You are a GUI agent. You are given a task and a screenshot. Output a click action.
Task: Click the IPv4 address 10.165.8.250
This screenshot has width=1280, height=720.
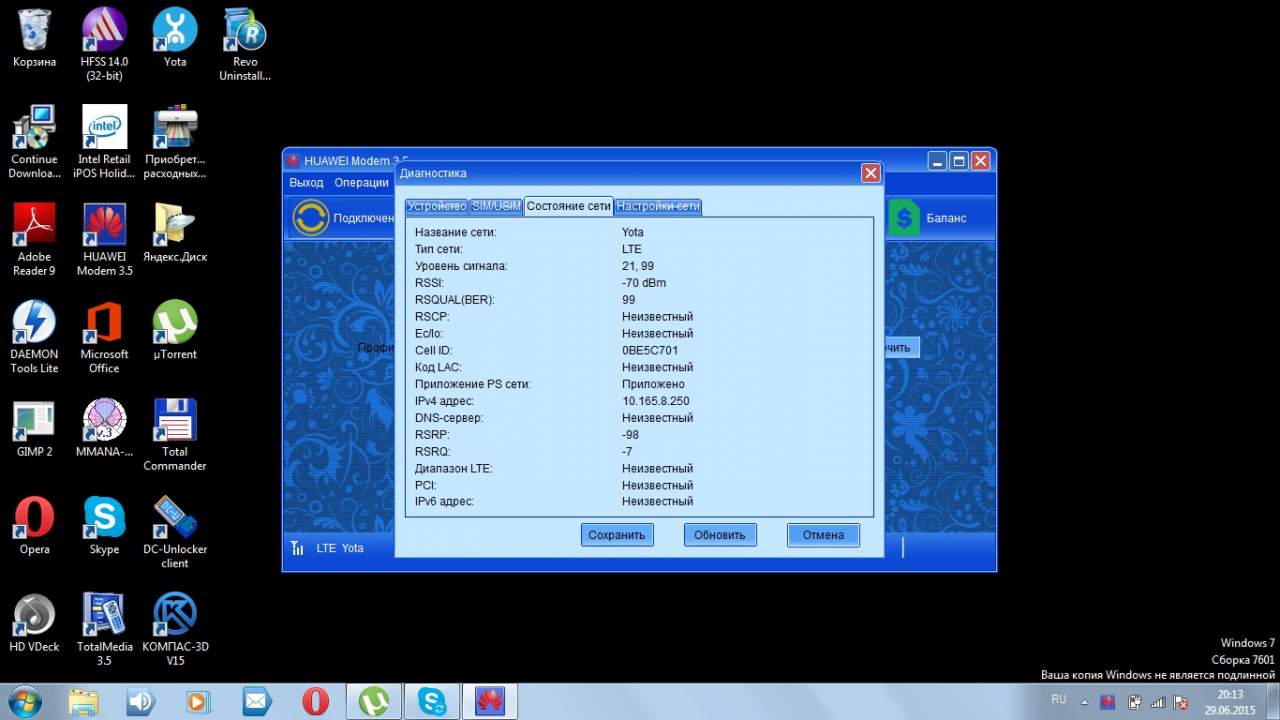[656, 401]
